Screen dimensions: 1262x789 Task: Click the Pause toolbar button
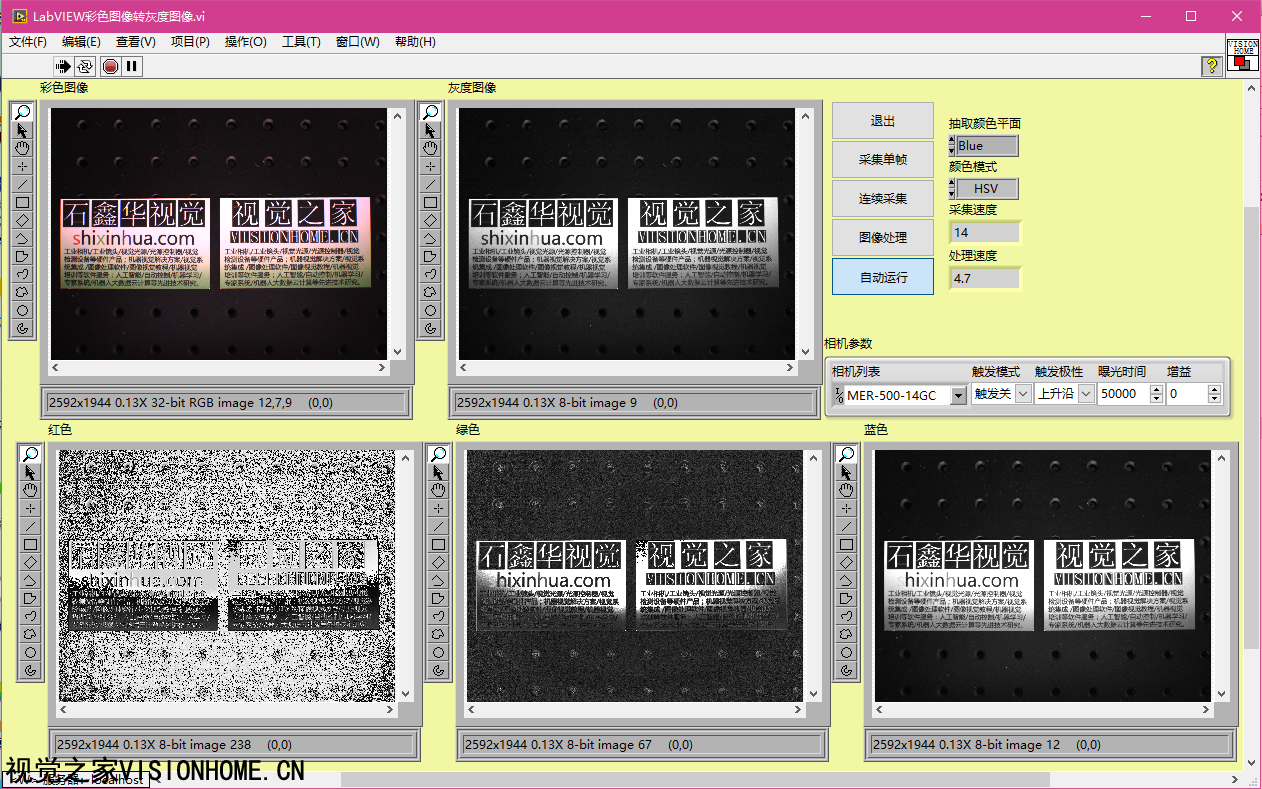(x=132, y=67)
